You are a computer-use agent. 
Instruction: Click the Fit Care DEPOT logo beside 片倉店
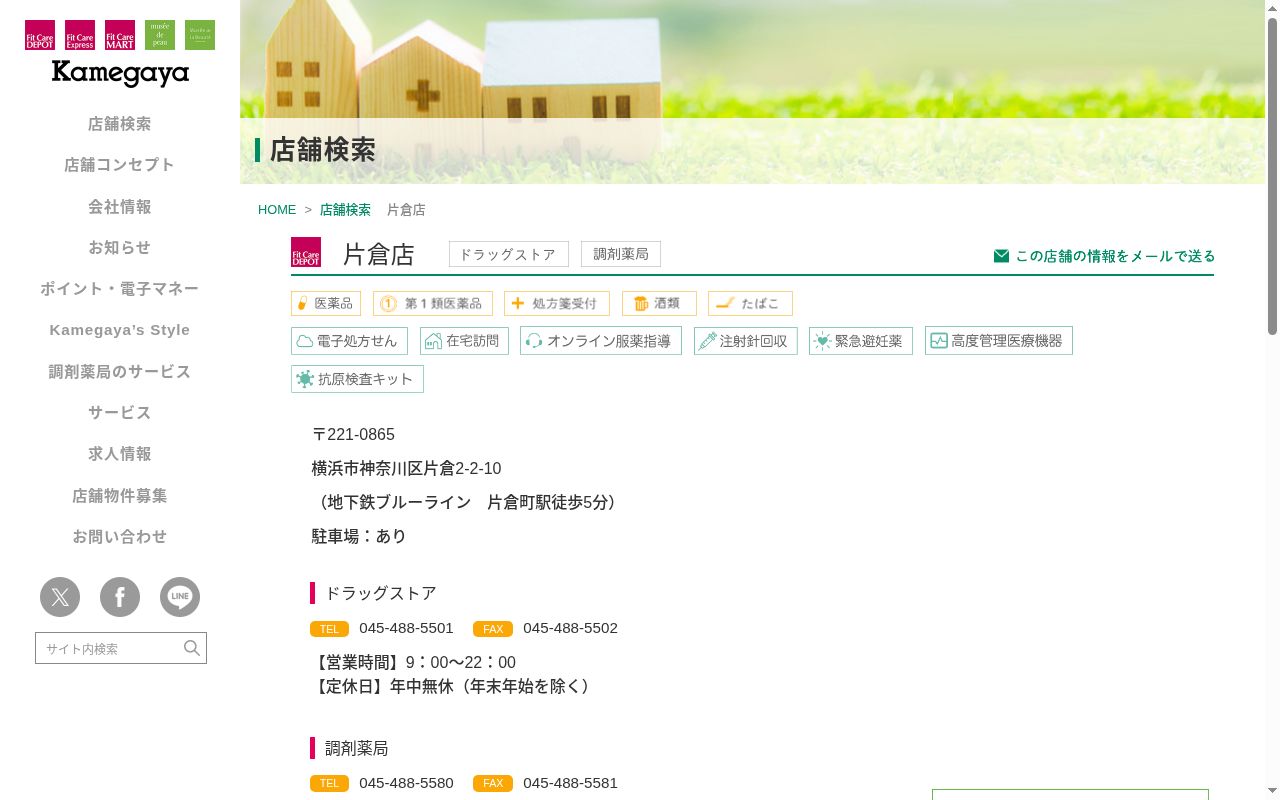click(306, 252)
